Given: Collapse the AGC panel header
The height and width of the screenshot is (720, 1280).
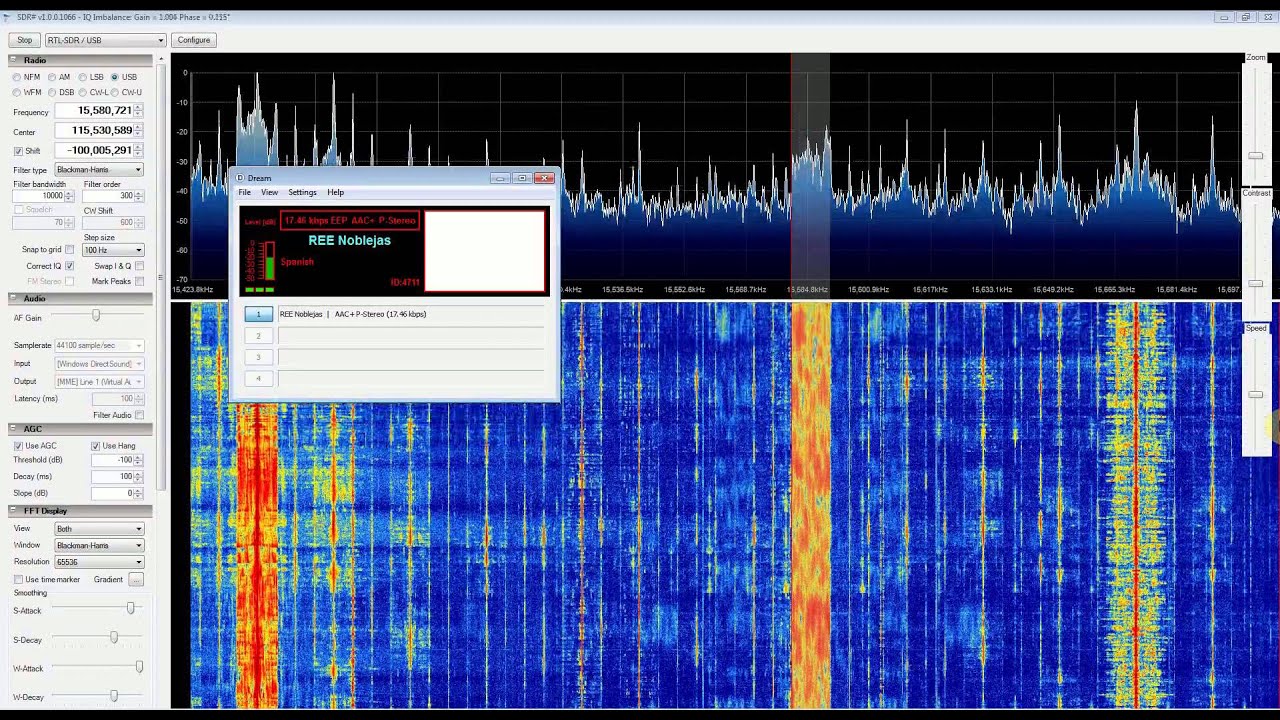Looking at the screenshot, I should (15, 429).
